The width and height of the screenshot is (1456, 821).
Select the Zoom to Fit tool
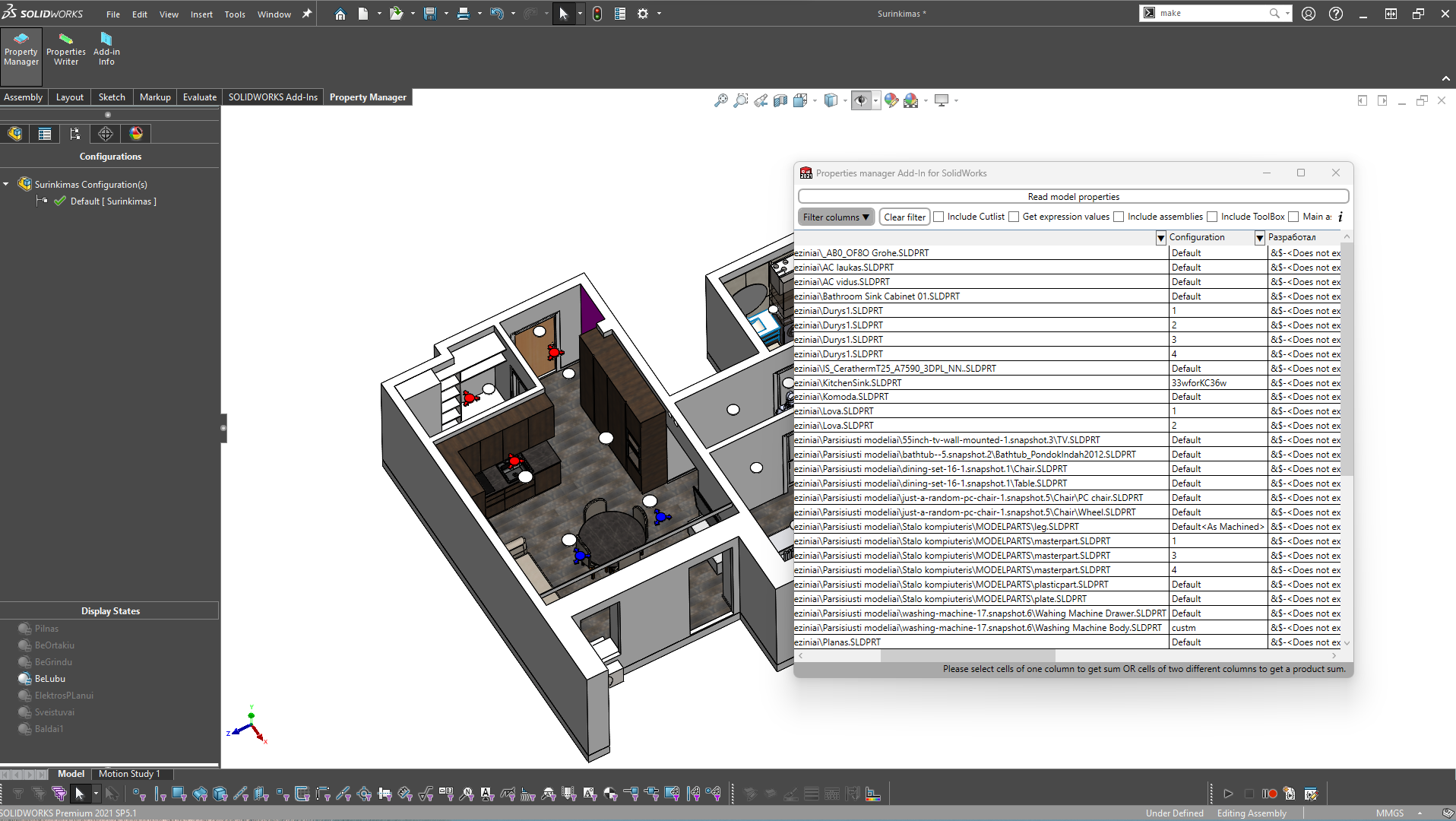tap(721, 100)
